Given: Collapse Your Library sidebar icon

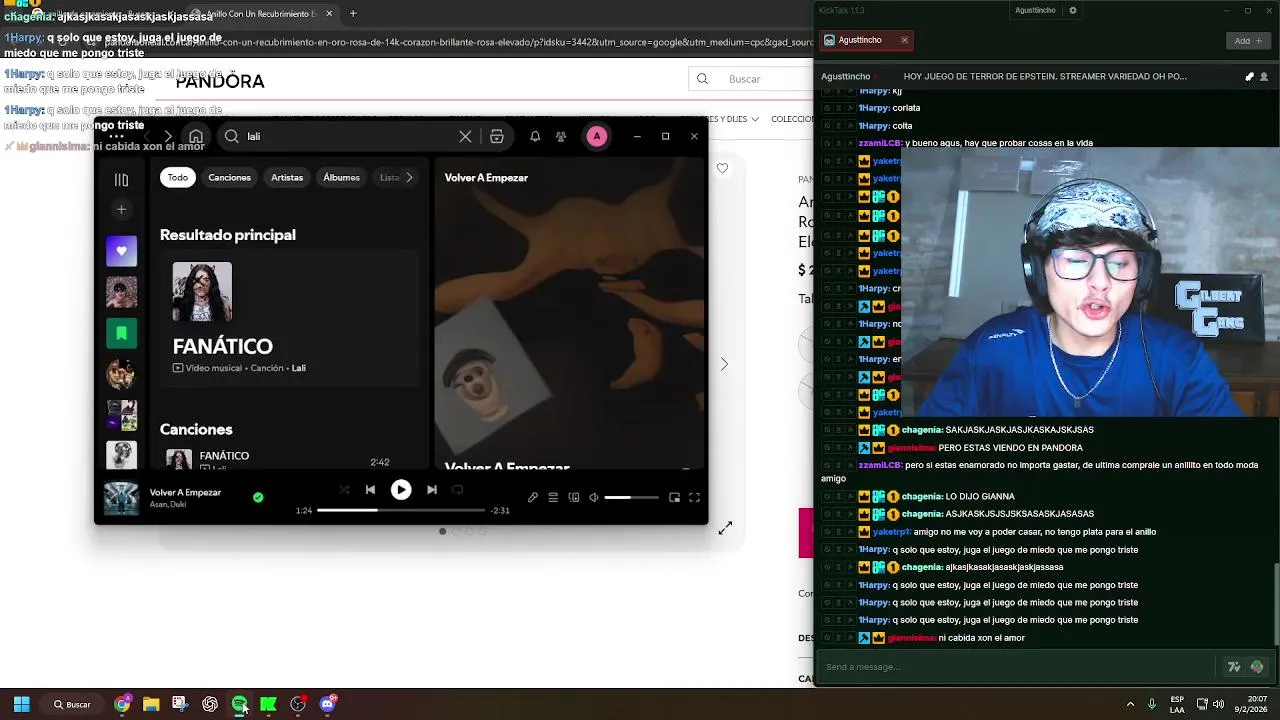Looking at the screenshot, I should pos(121,180).
